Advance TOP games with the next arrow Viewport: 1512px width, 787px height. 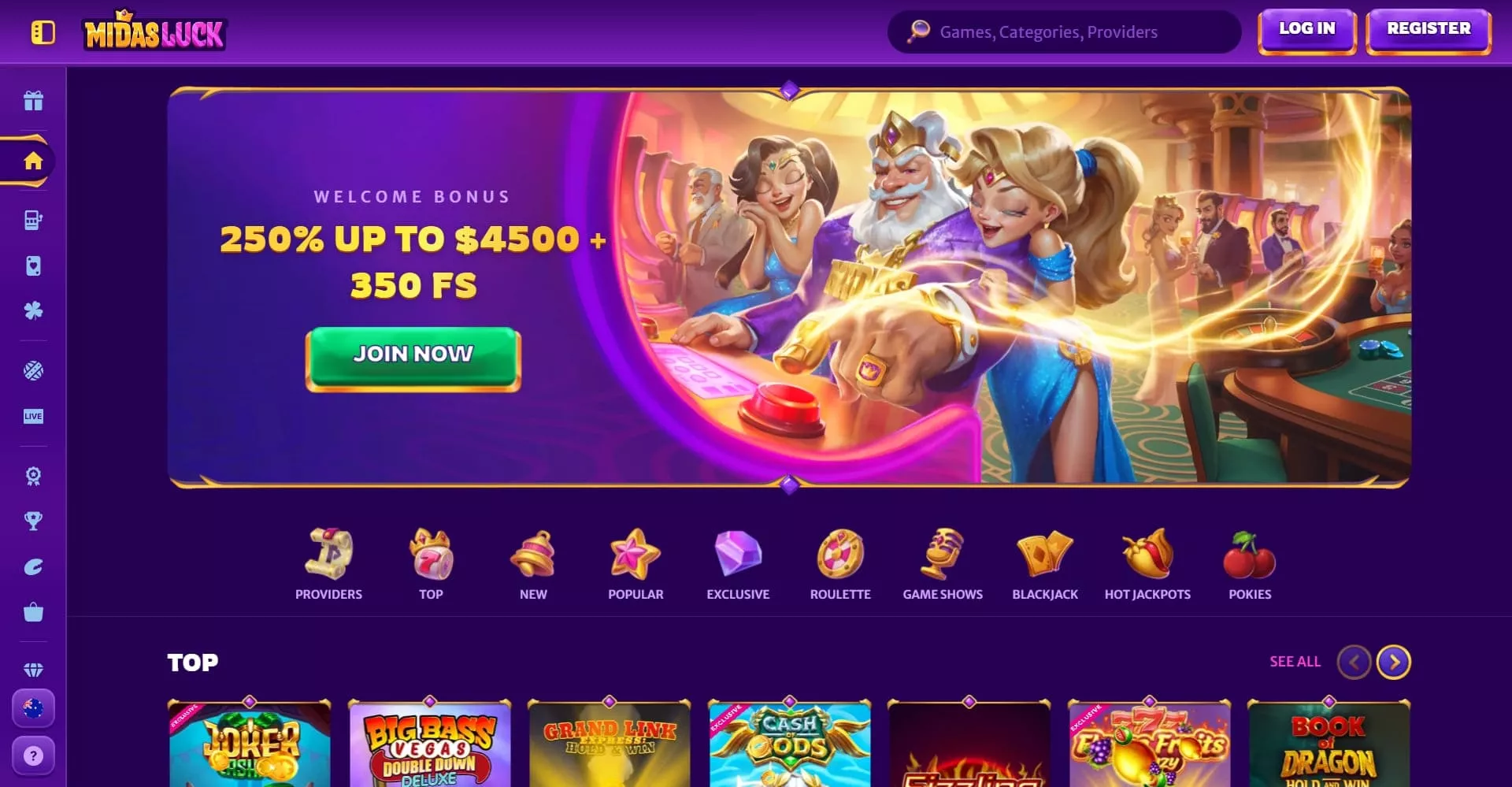pos(1393,662)
